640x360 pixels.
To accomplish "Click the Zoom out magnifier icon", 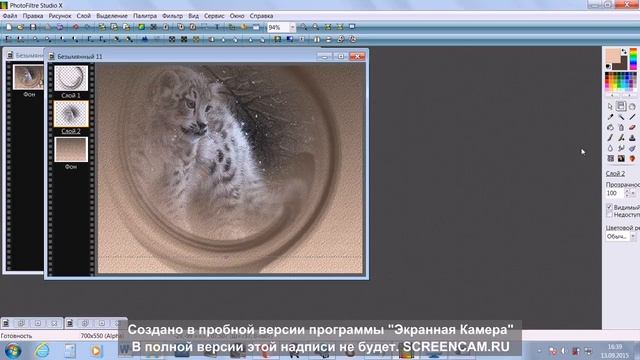I will tap(316, 27).
